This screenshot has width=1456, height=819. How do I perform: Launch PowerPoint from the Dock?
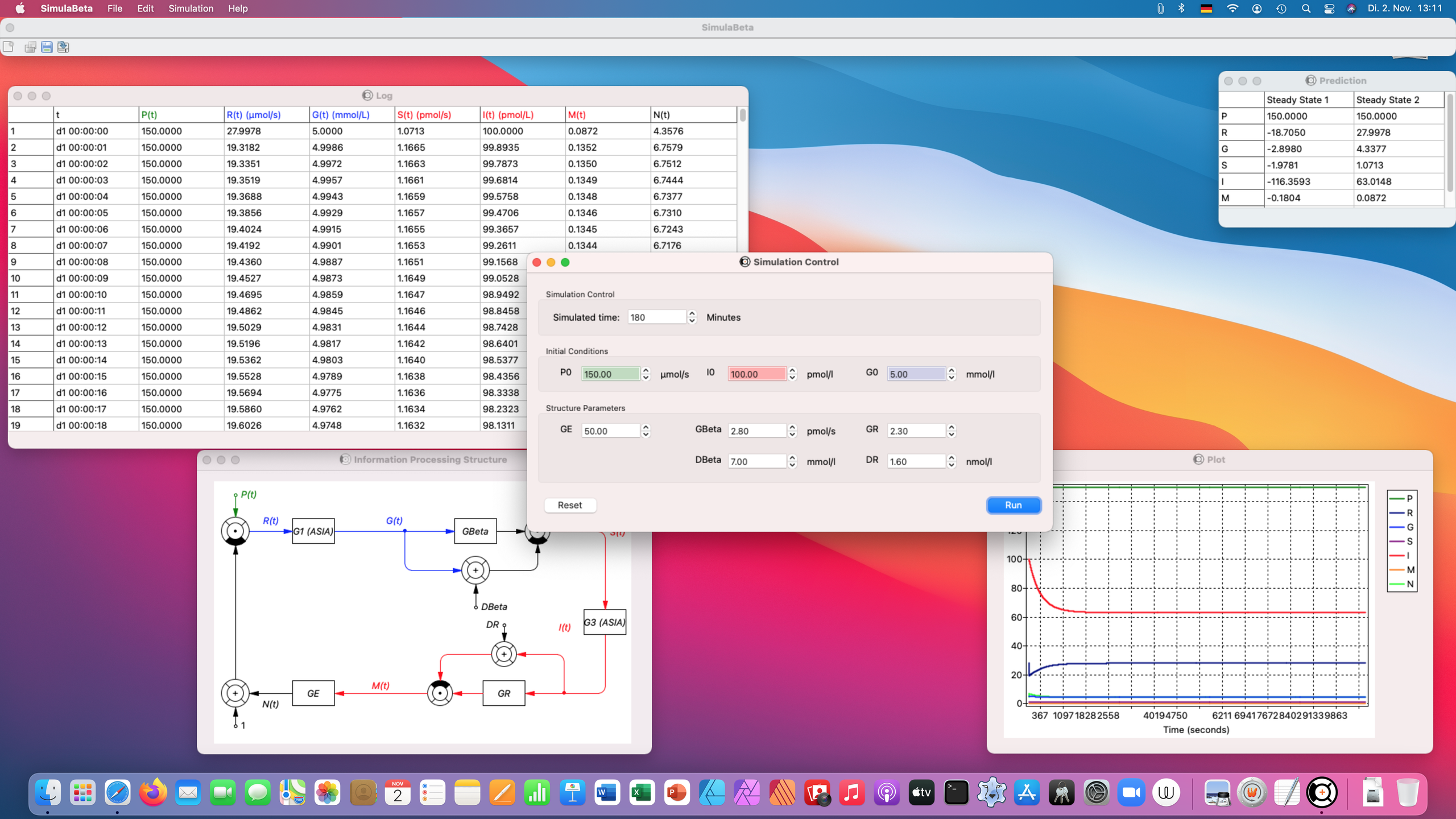tap(677, 792)
